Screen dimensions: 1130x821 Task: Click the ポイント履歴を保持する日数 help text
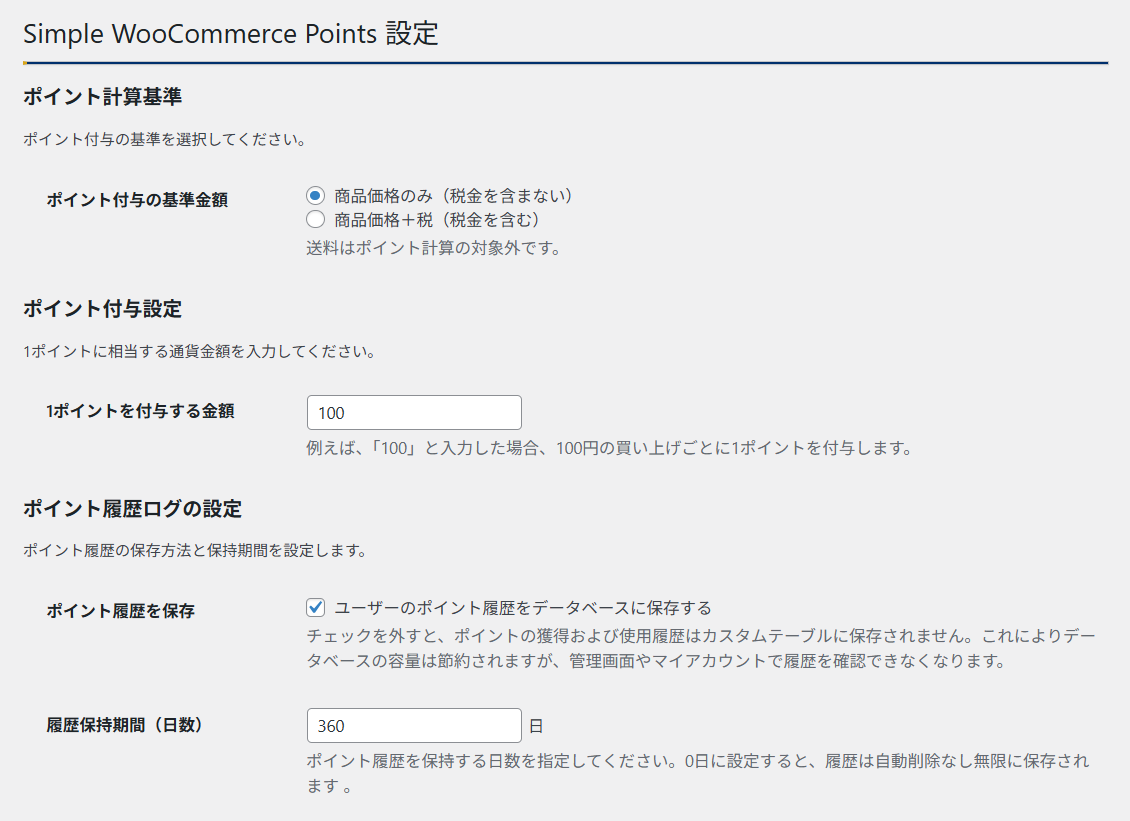pos(698,773)
